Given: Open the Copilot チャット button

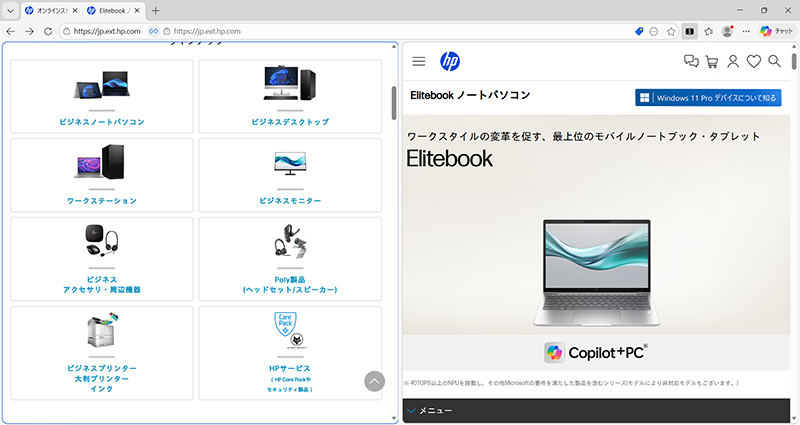Looking at the screenshot, I should click(x=776, y=31).
